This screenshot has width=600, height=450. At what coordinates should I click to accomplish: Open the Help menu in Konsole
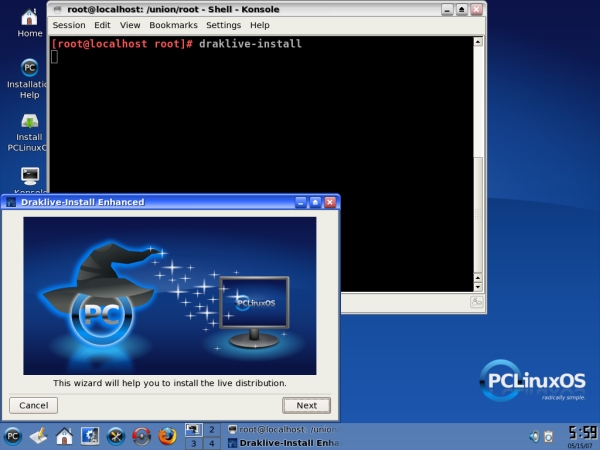click(260, 25)
